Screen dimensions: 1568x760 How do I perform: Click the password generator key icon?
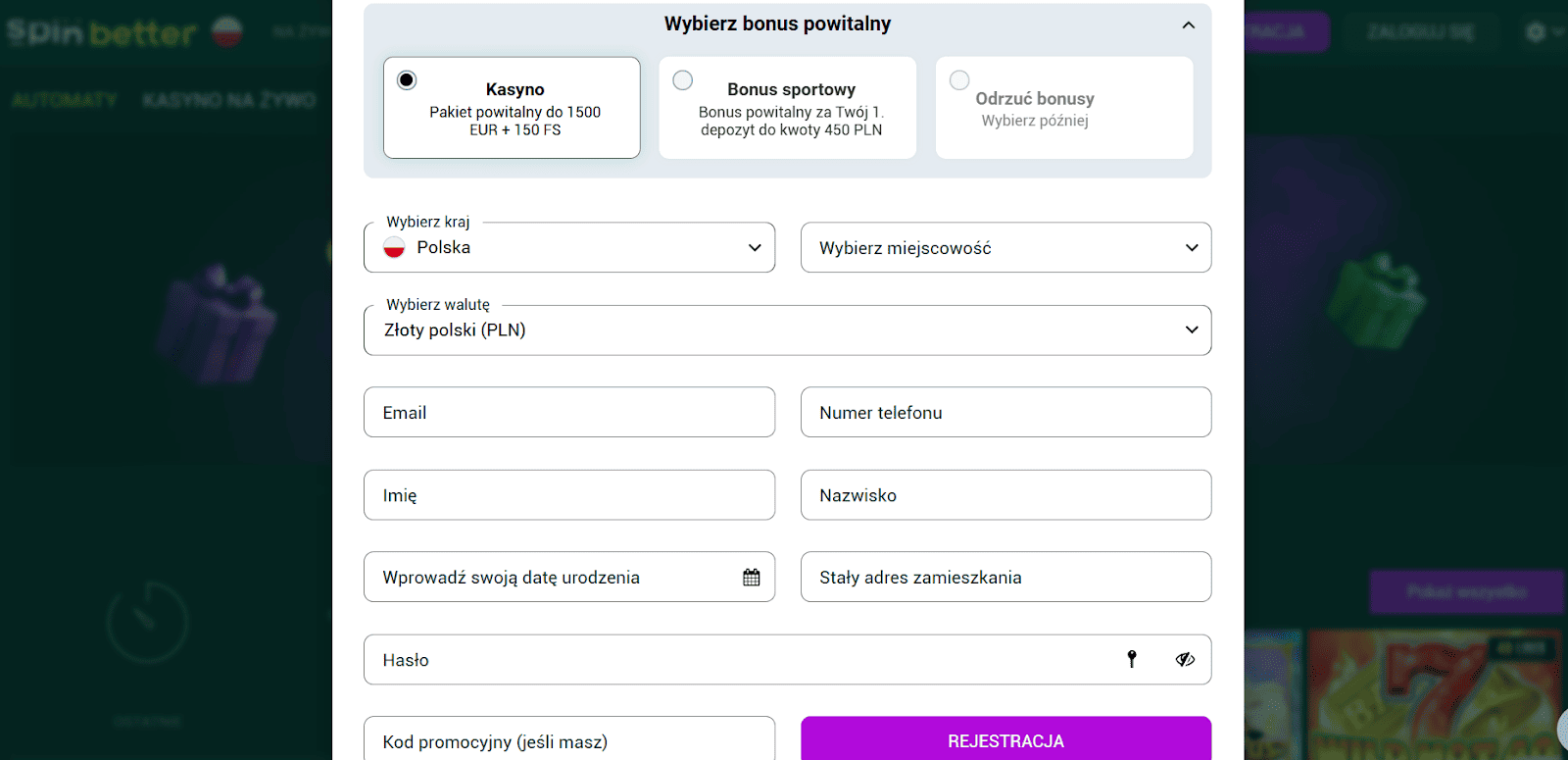pos(1132,659)
